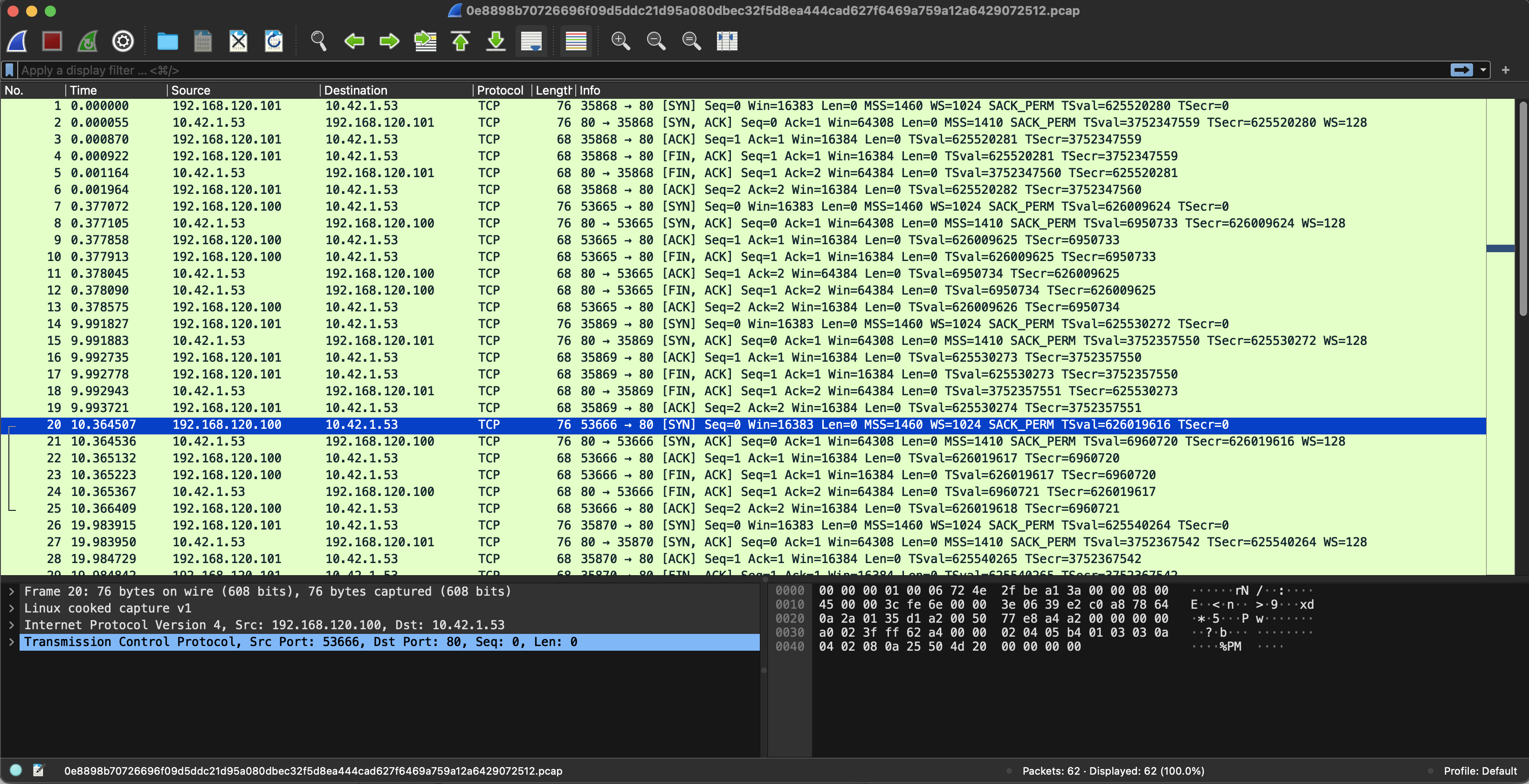Select packet 17 at time 9.992778
The width and height of the screenshot is (1529, 784).
[x=743, y=374]
